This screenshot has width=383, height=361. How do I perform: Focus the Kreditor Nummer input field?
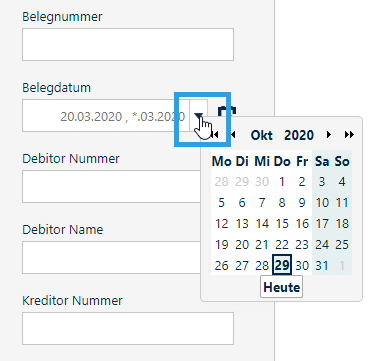coord(128,328)
